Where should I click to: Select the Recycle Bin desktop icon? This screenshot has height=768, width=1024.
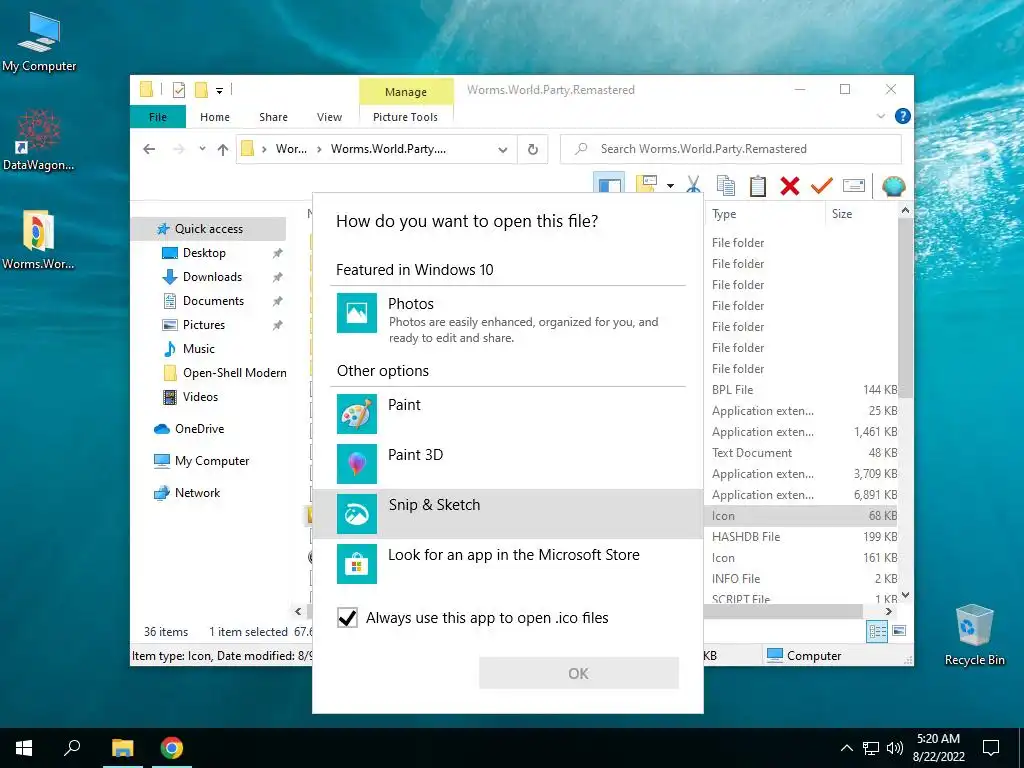974,634
